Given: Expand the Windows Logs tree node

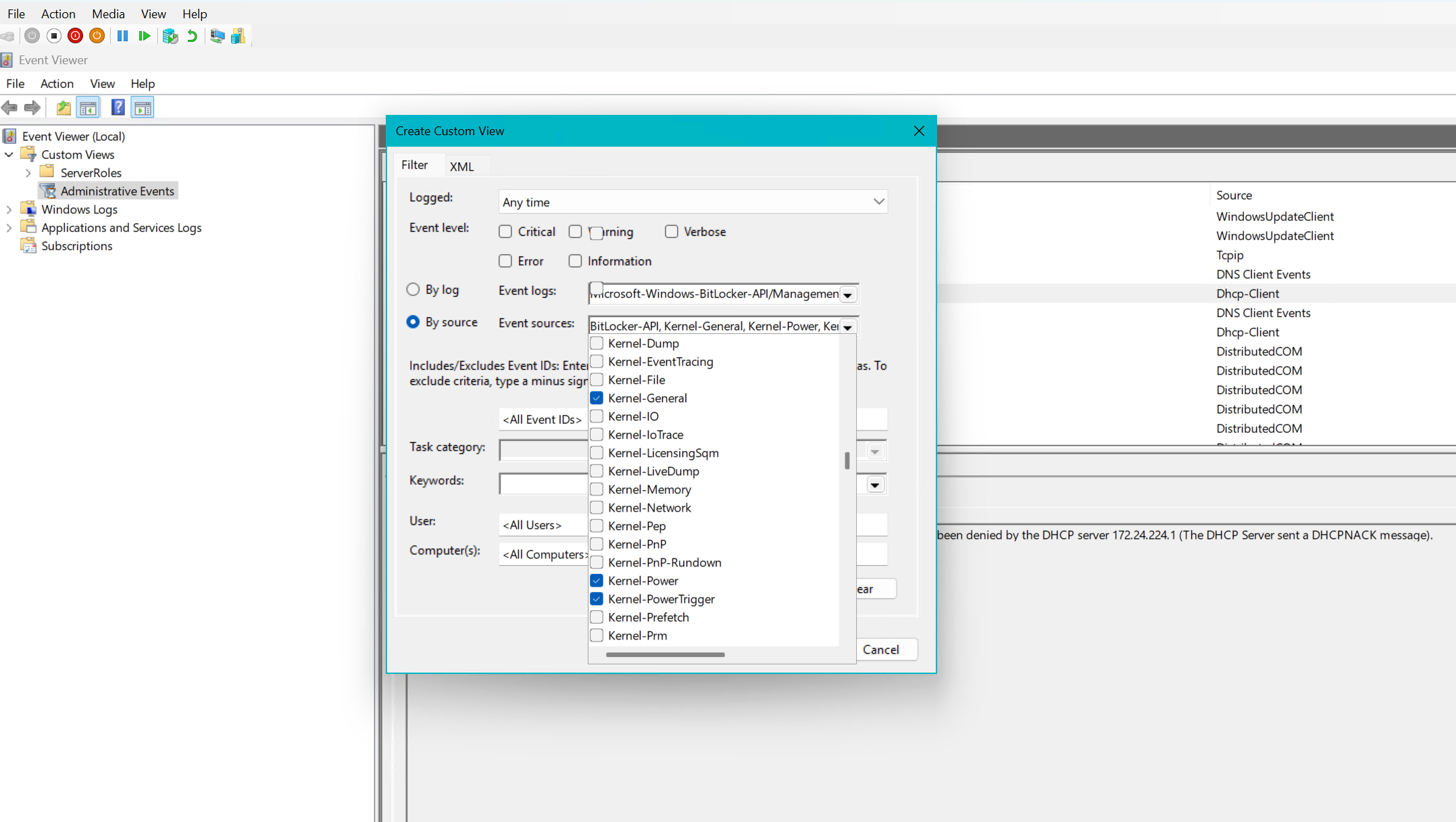Looking at the screenshot, I should [x=9, y=210].
